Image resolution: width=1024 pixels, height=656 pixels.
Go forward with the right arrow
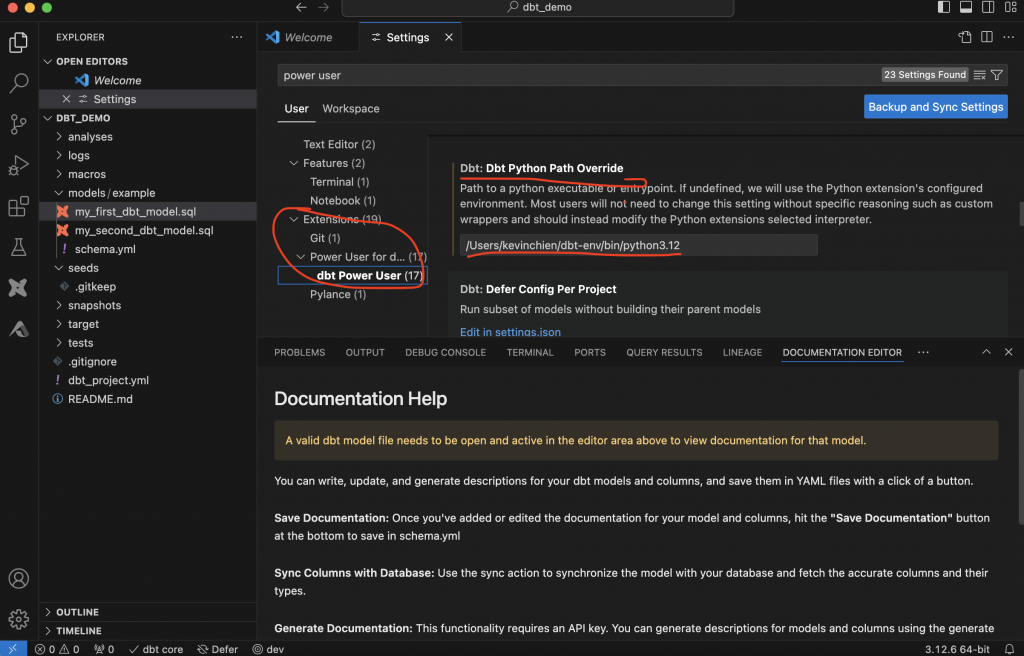[x=323, y=7]
